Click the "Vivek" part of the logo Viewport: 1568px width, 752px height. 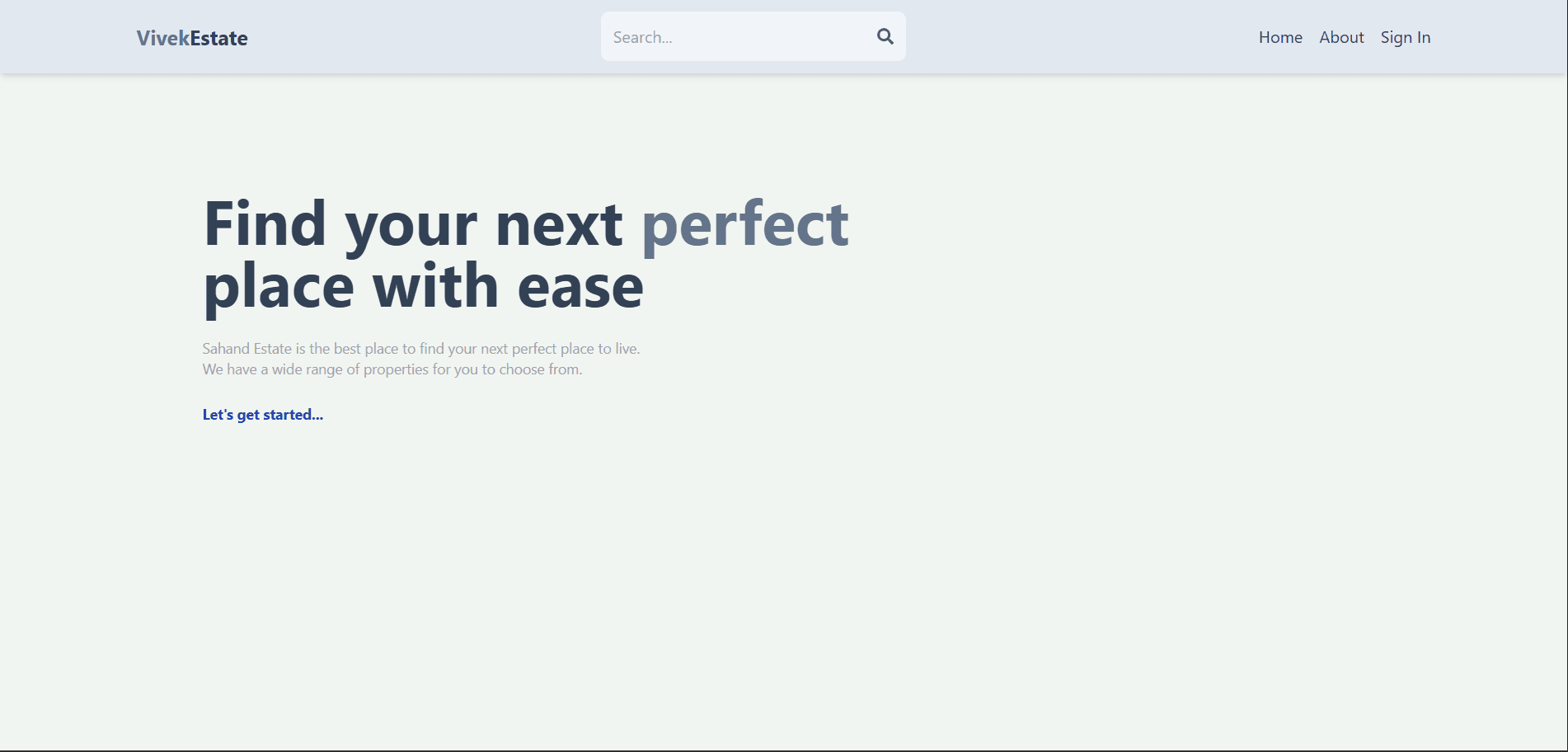[x=163, y=38]
